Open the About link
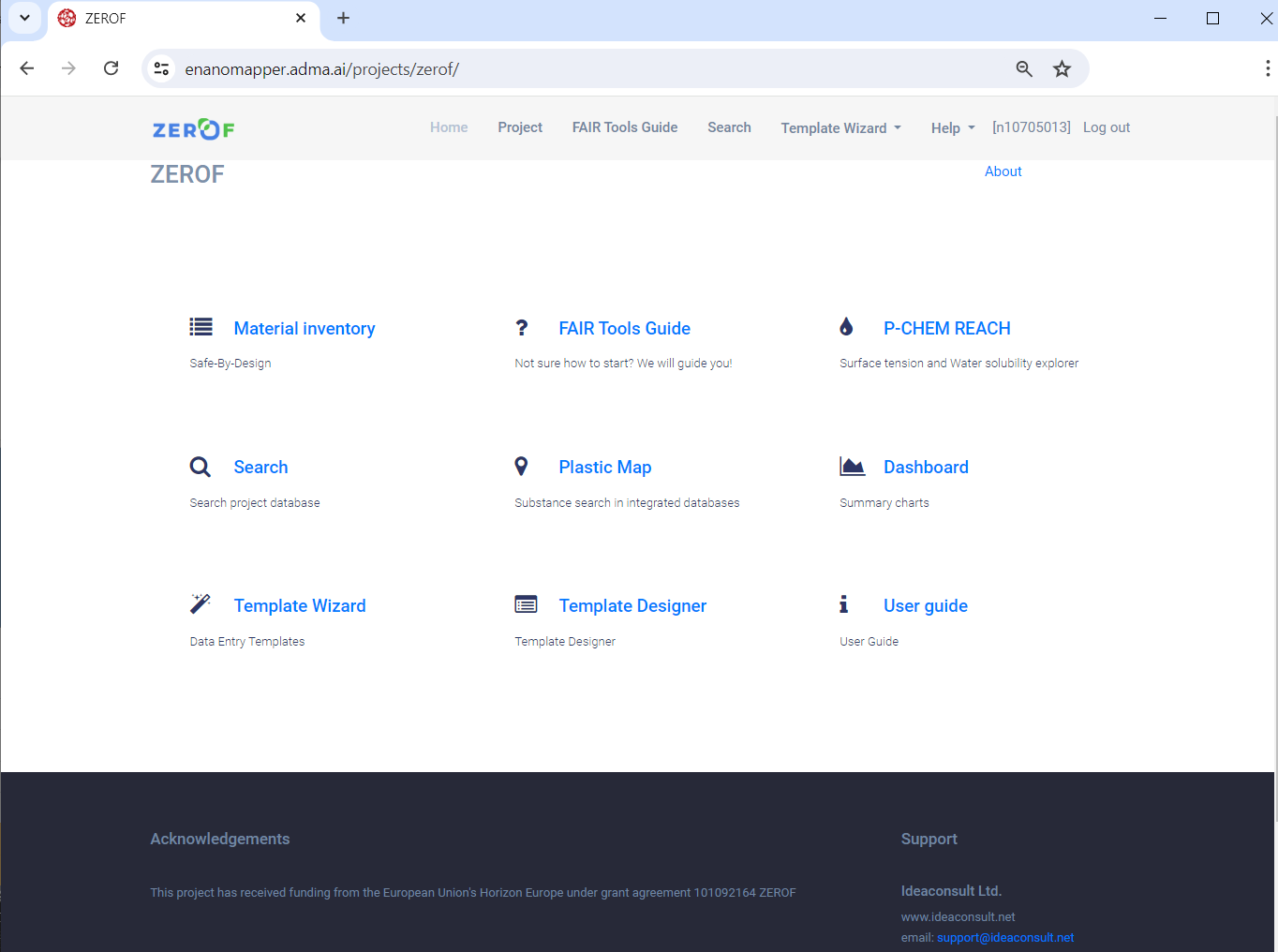 (x=1003, y=171)
